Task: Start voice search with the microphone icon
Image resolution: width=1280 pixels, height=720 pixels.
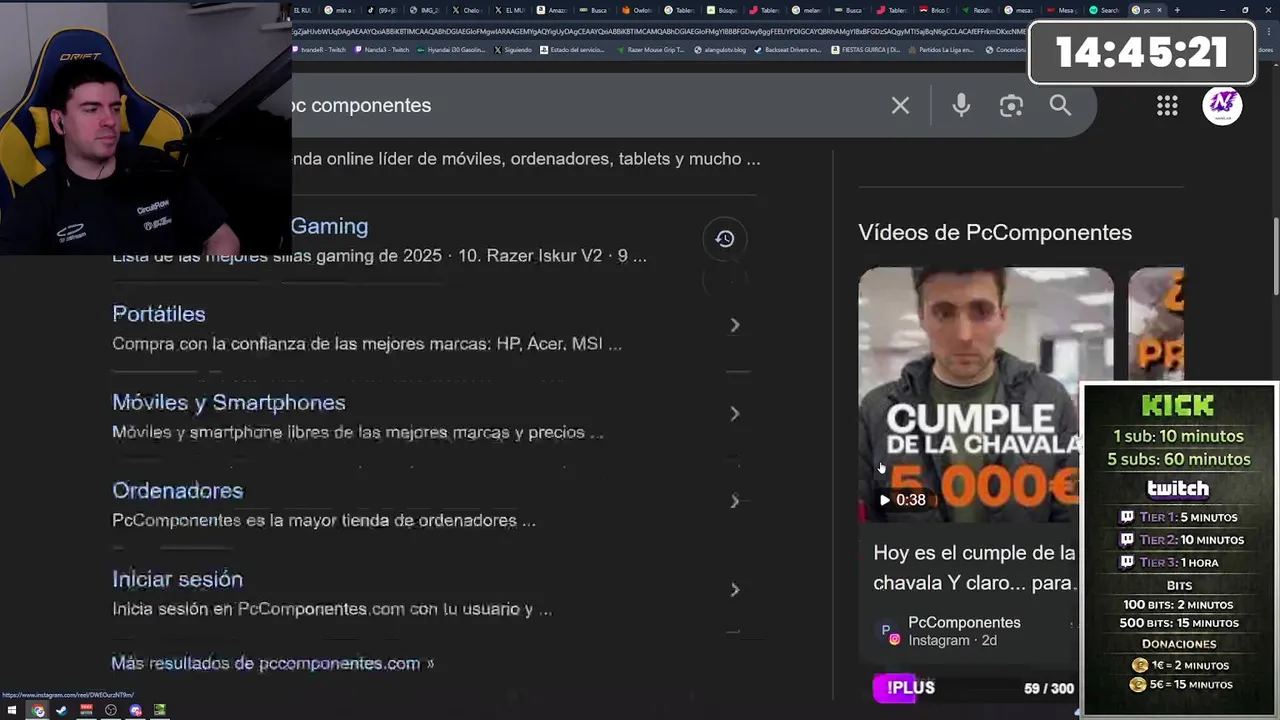Action: [961, 105]
